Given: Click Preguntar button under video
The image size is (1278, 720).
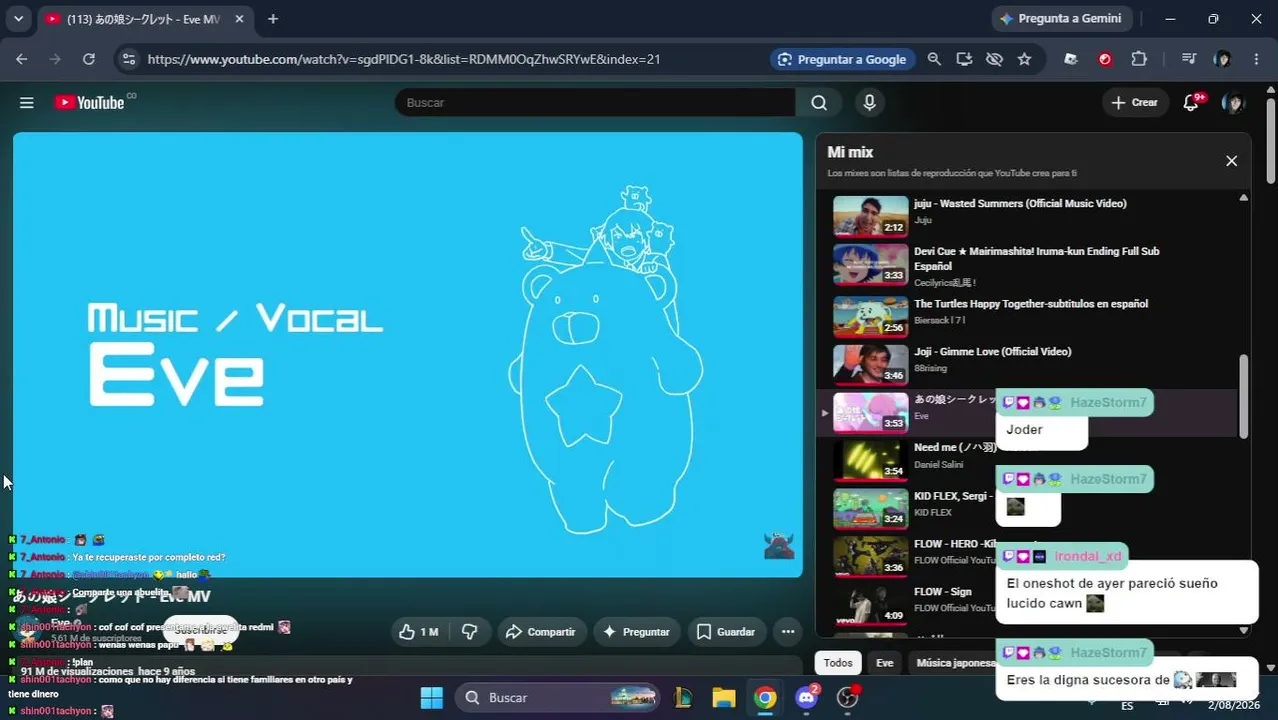Looking at the screenshot, I should pyautogui.click(x=637, y=632).
